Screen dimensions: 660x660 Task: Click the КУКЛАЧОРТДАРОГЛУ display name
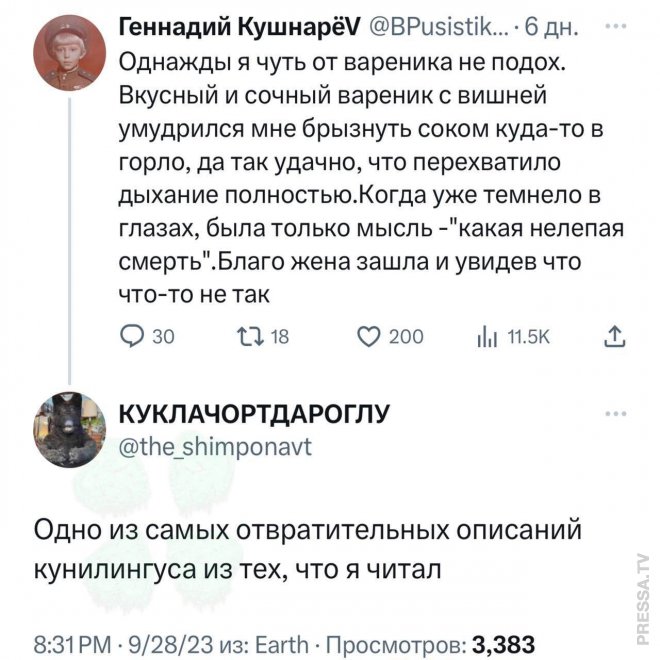click(254, 415)
